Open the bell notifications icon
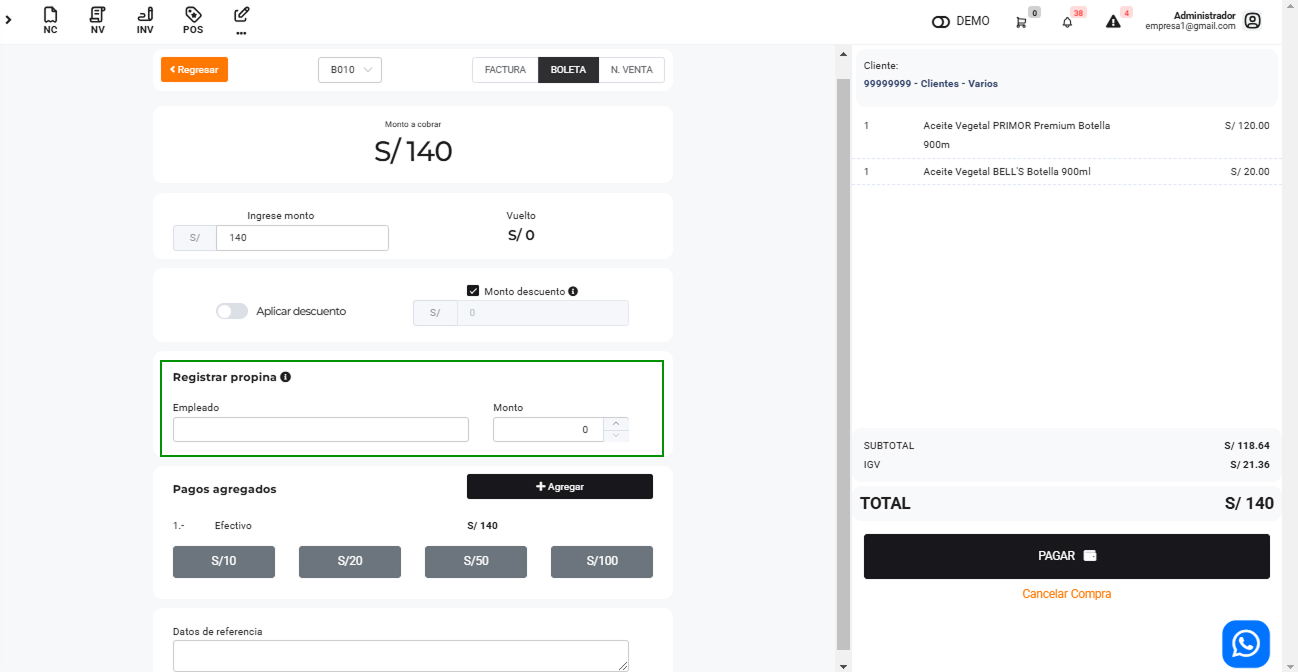The height and width of the screenshot is (672, 1298). (1067, 22)
